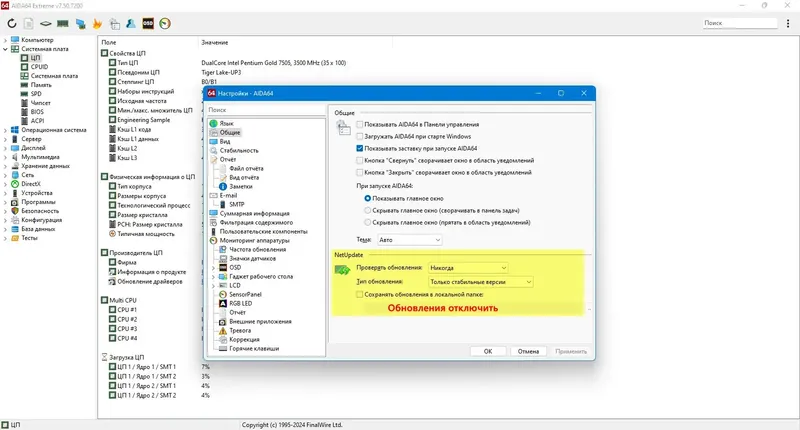This screenshot has width=800, height=430.
Task: Expand Операционная система node in main tree
Action: click(x=5, y=130)
